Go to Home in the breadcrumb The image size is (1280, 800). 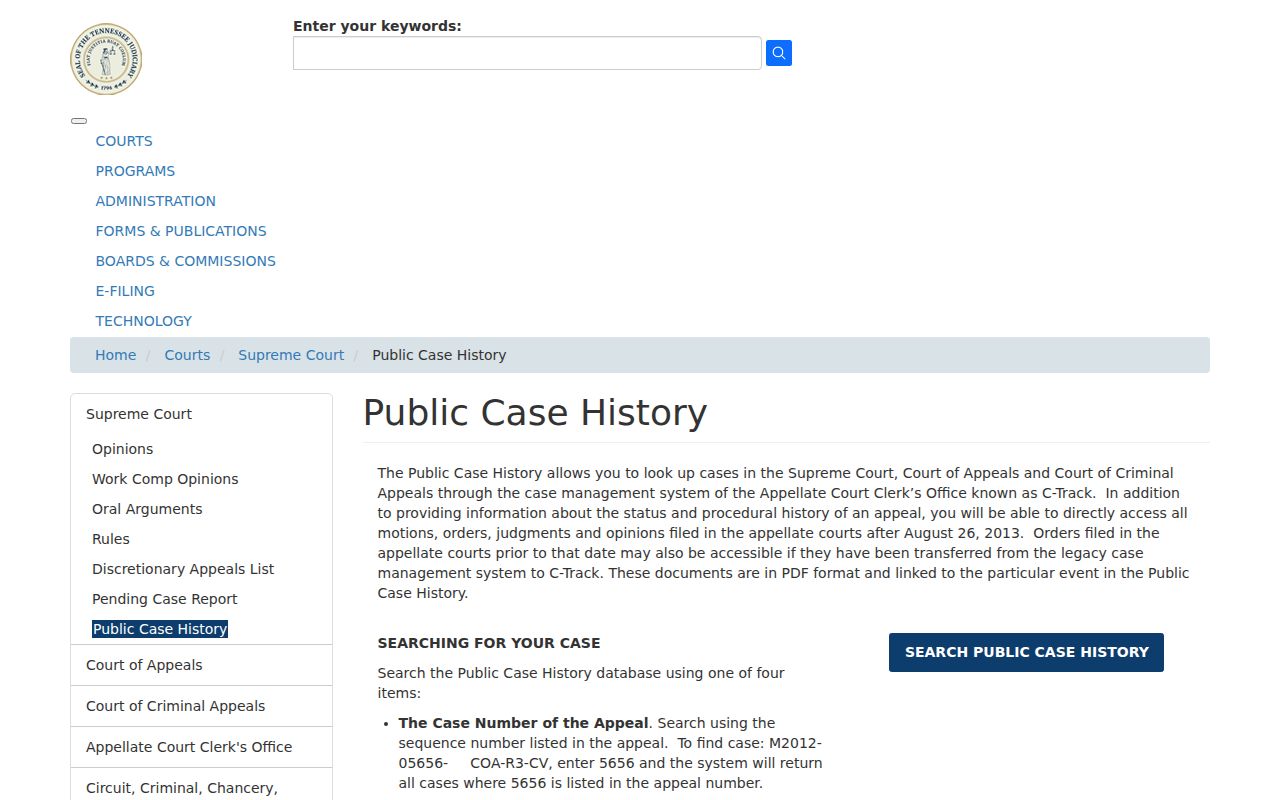tap(116, 355)
